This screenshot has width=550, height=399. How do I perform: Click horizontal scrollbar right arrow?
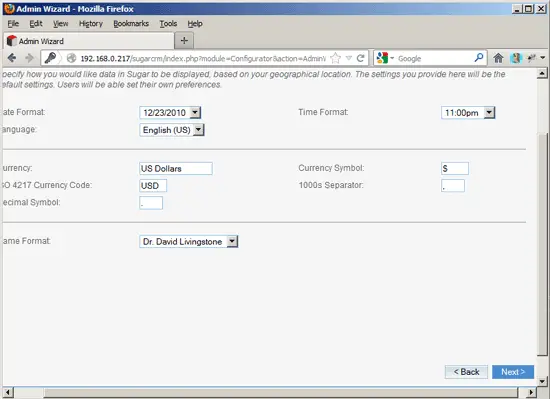click(531, 392)
